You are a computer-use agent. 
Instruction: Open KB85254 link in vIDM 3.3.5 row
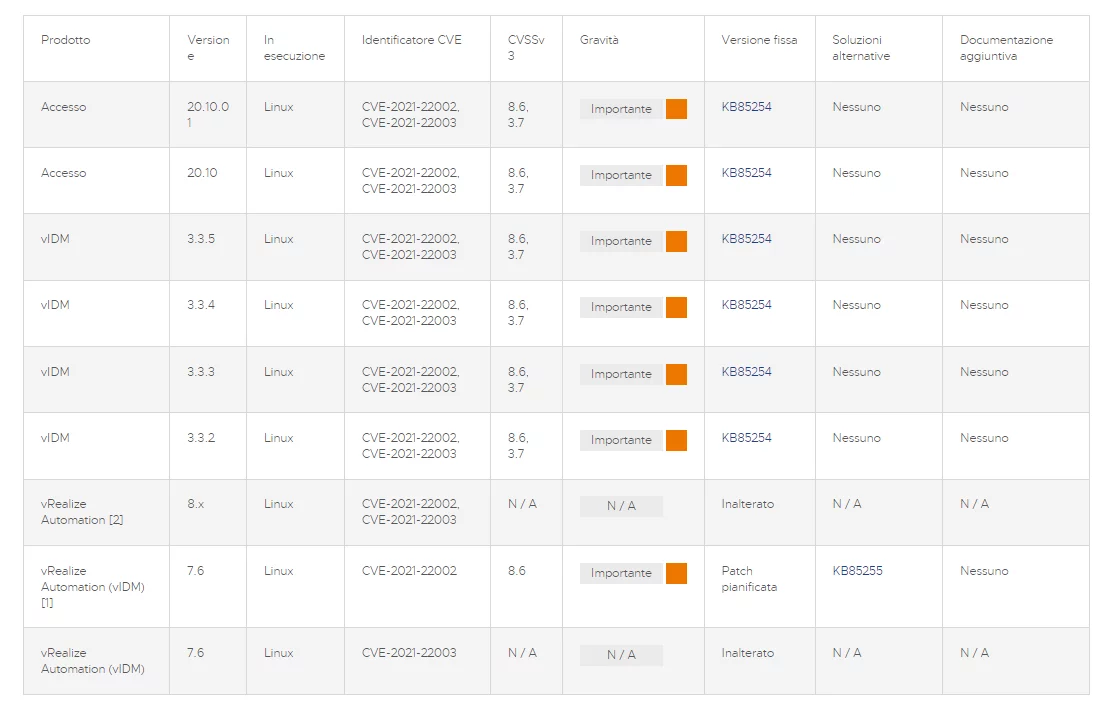point(746,239)
